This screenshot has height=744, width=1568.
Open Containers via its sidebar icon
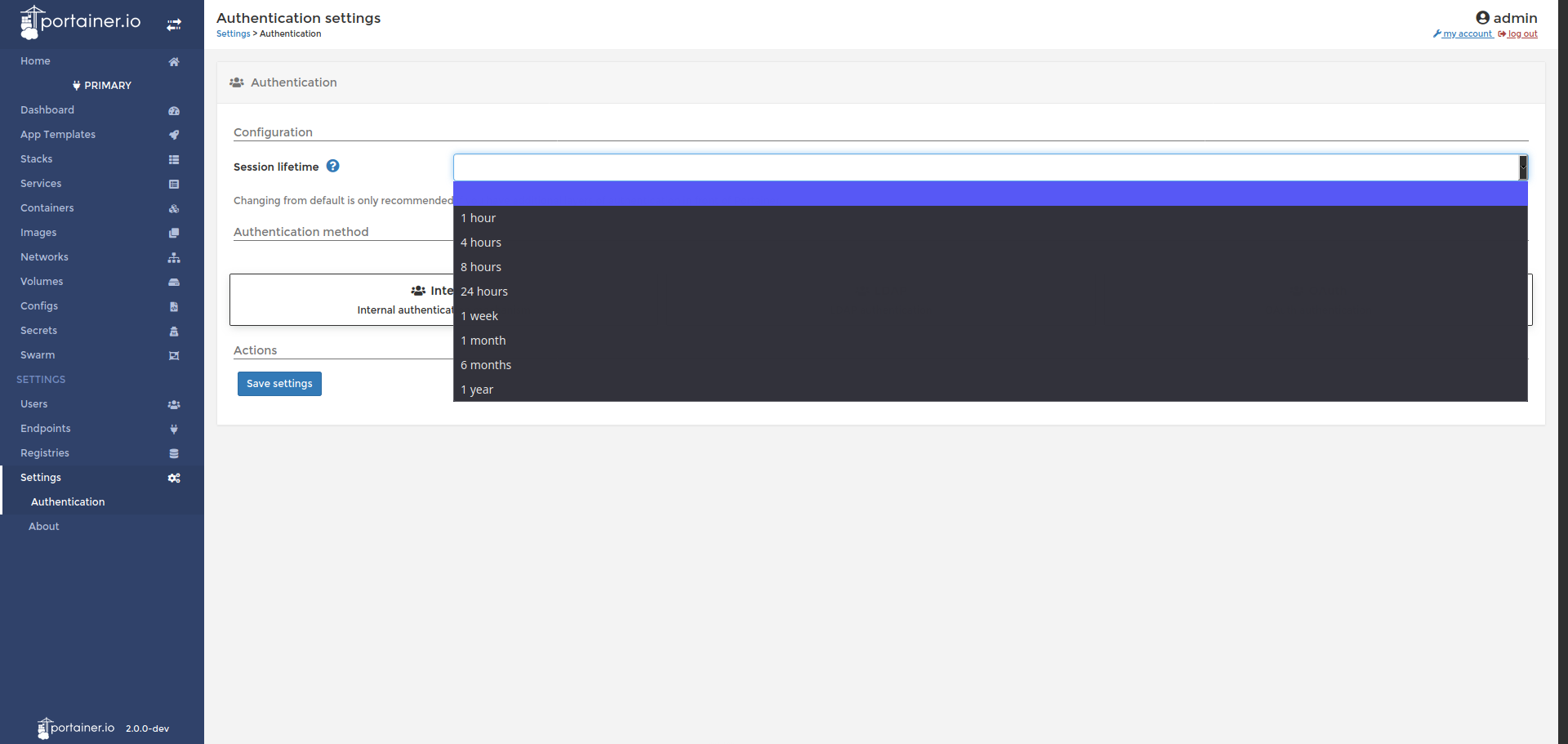click(174, 208)
